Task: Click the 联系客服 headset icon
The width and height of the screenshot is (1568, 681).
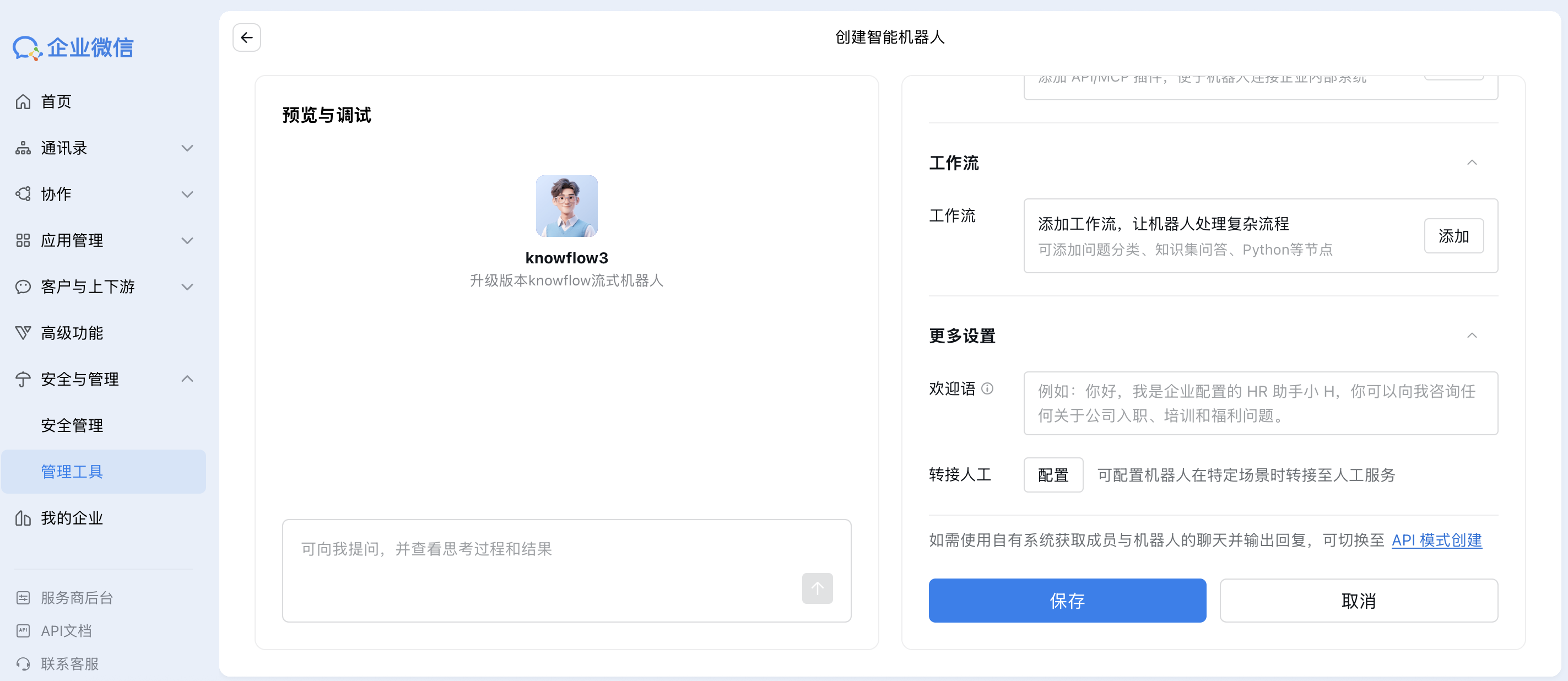Action: pos(23,663)
